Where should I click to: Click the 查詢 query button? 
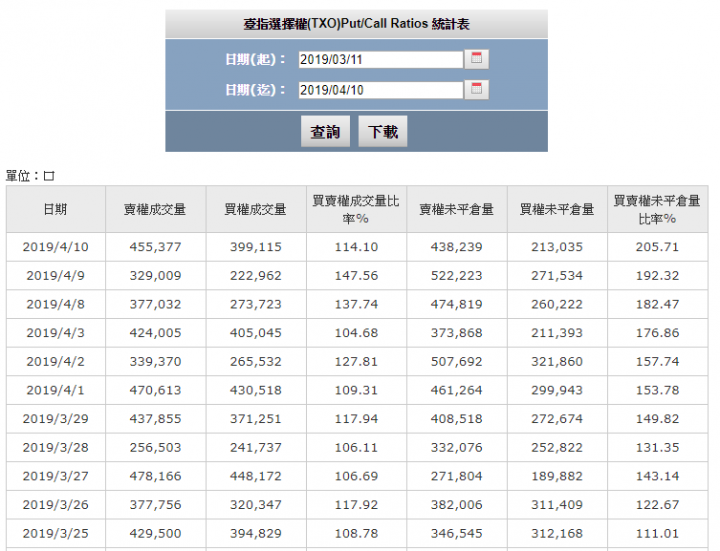325,131
